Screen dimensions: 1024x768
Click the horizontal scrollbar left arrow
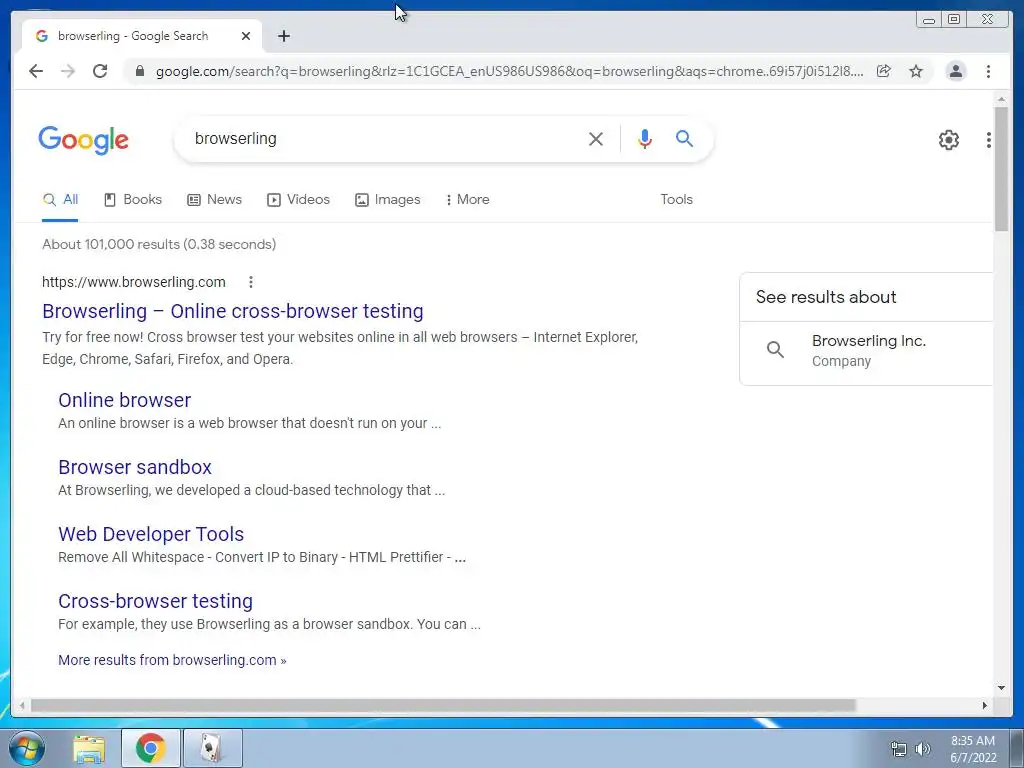(22, 705)
